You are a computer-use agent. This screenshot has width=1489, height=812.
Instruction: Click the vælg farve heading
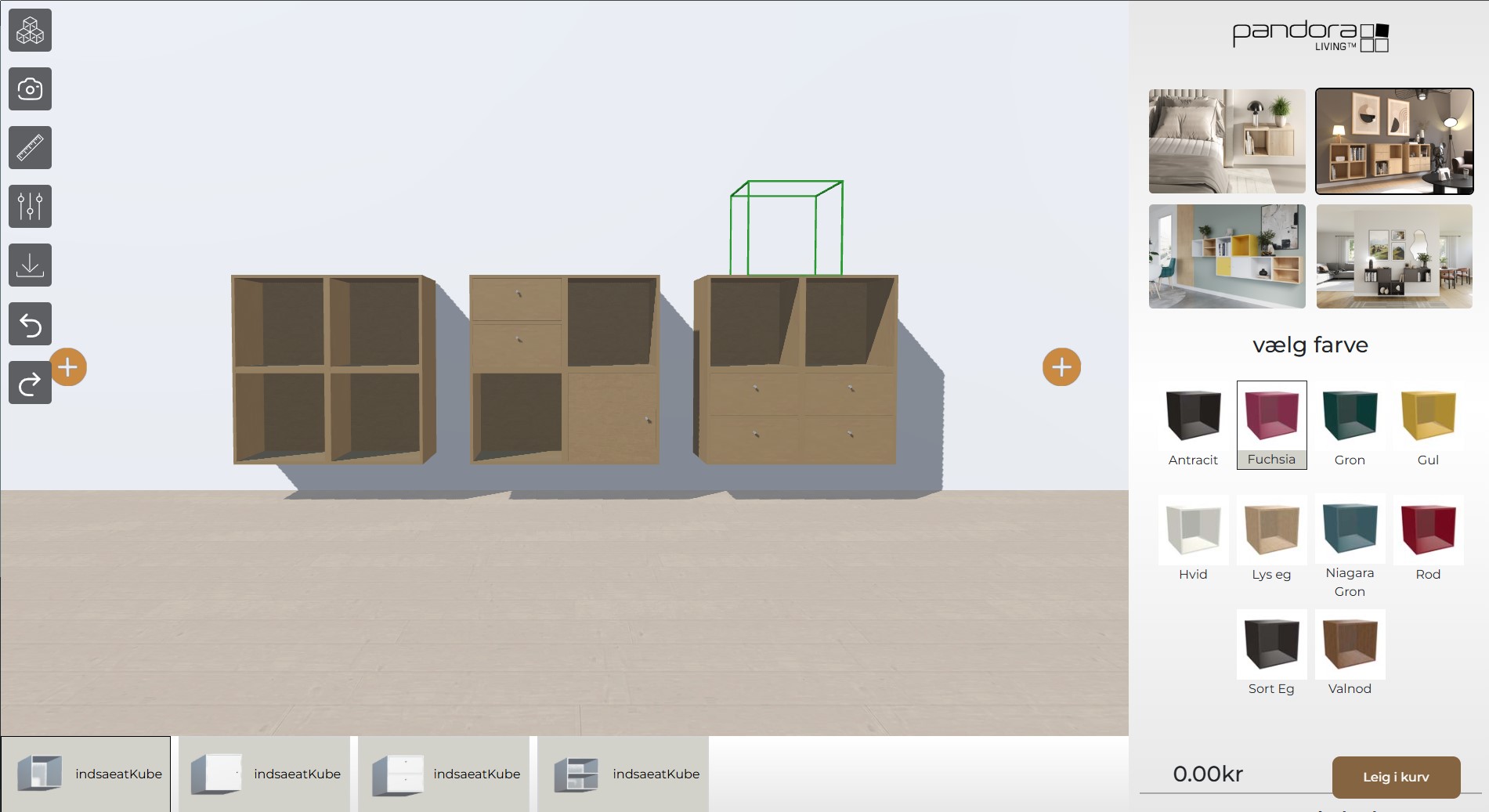1310,345
